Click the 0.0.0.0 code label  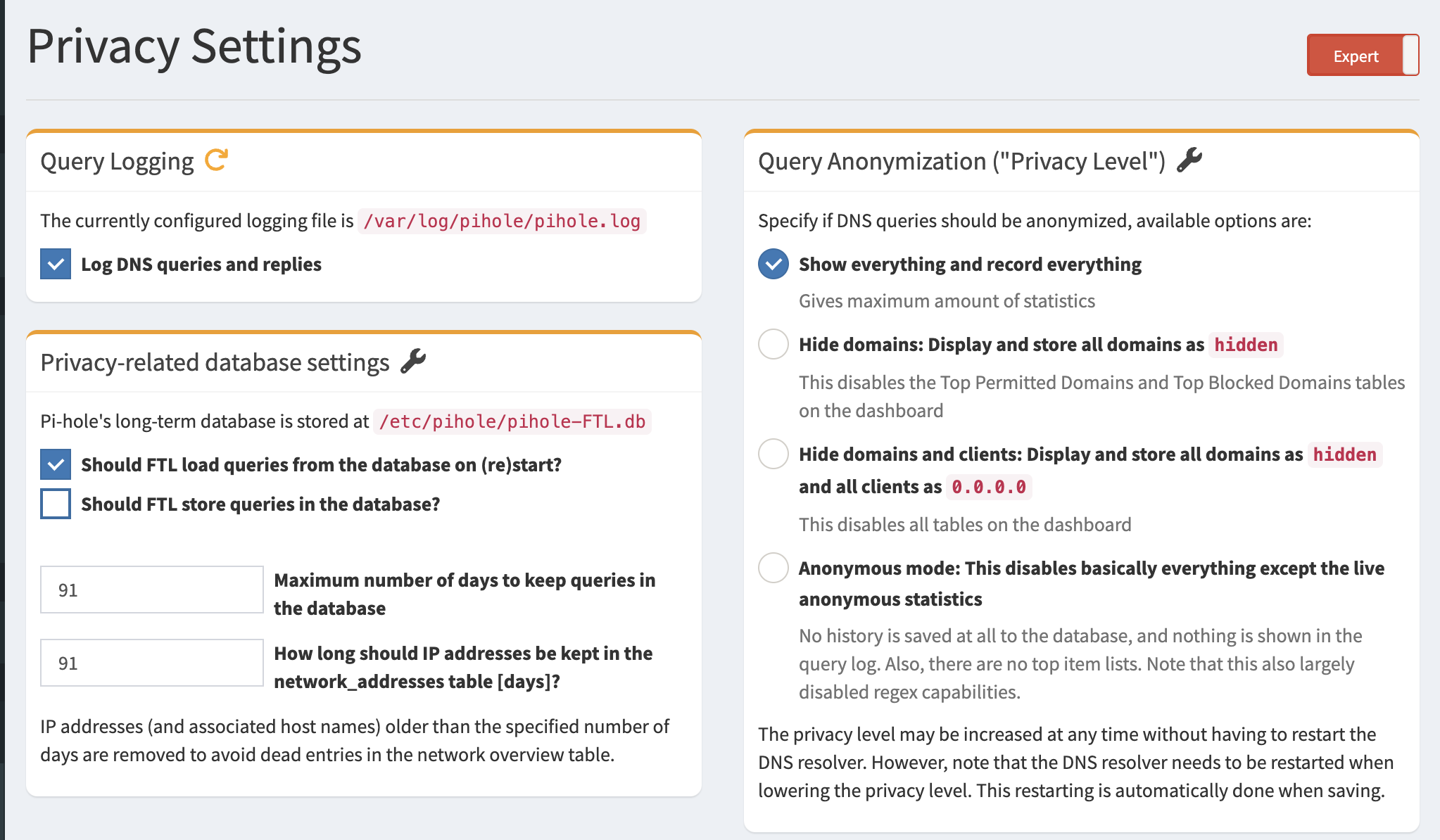click(x=988, y=486)
